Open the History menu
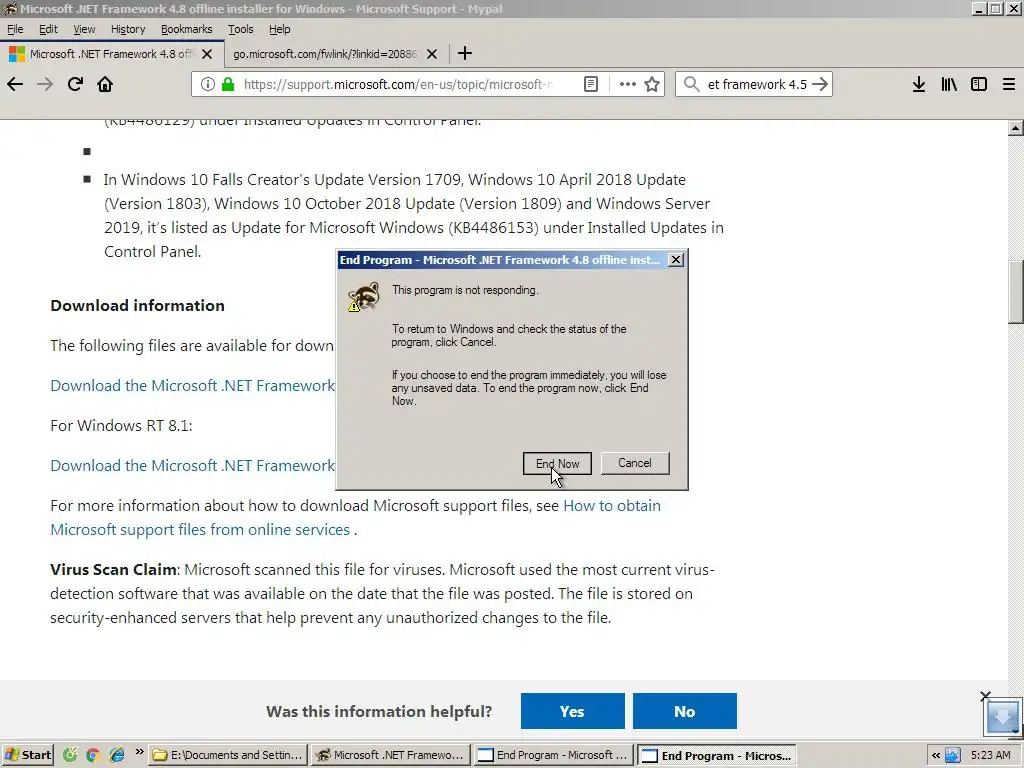Viewport: 1024px width, 768px height. click(x=128, y=29)
